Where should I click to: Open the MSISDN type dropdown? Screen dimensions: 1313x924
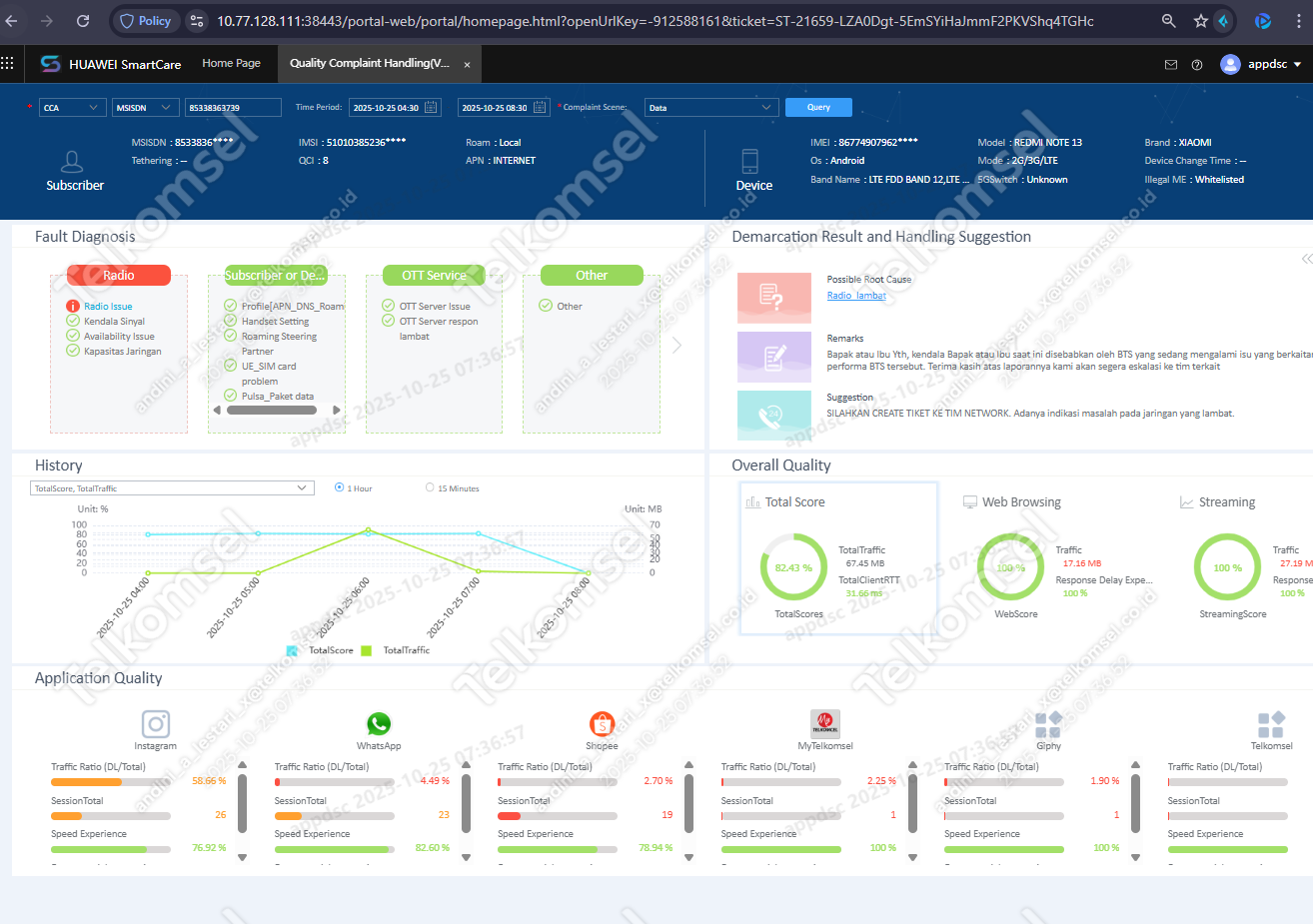click(x=146, y=107)
